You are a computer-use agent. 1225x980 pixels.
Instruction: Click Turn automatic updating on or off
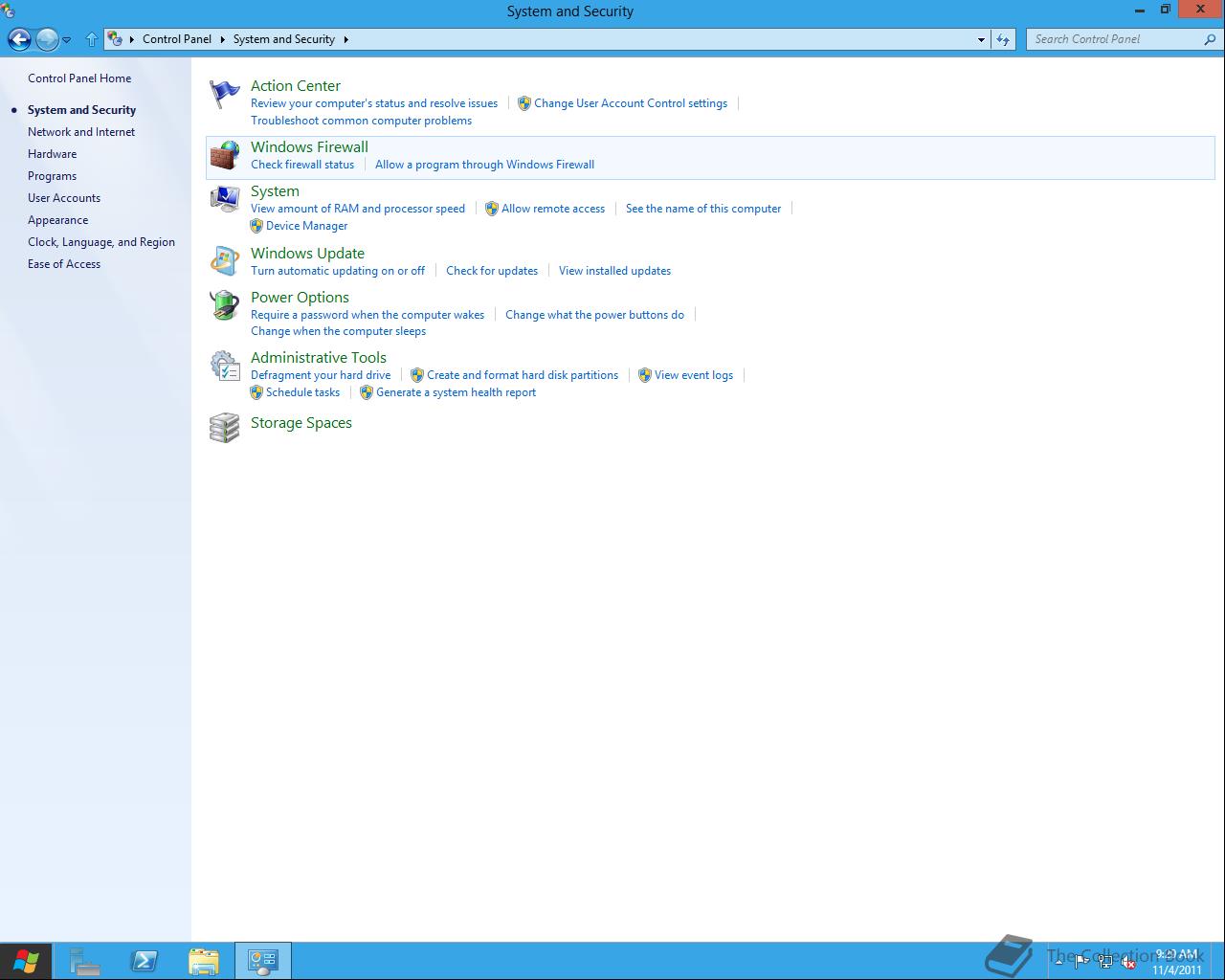click(338, 271)
